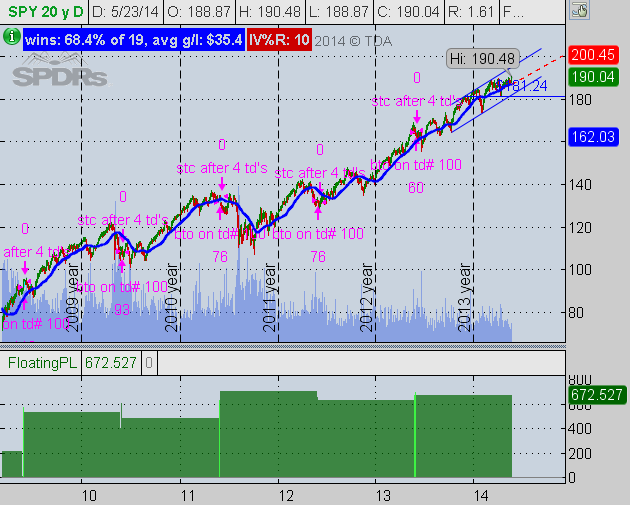
Task: Click the 2011 year vertical marker label
Action: pos(269,298)
